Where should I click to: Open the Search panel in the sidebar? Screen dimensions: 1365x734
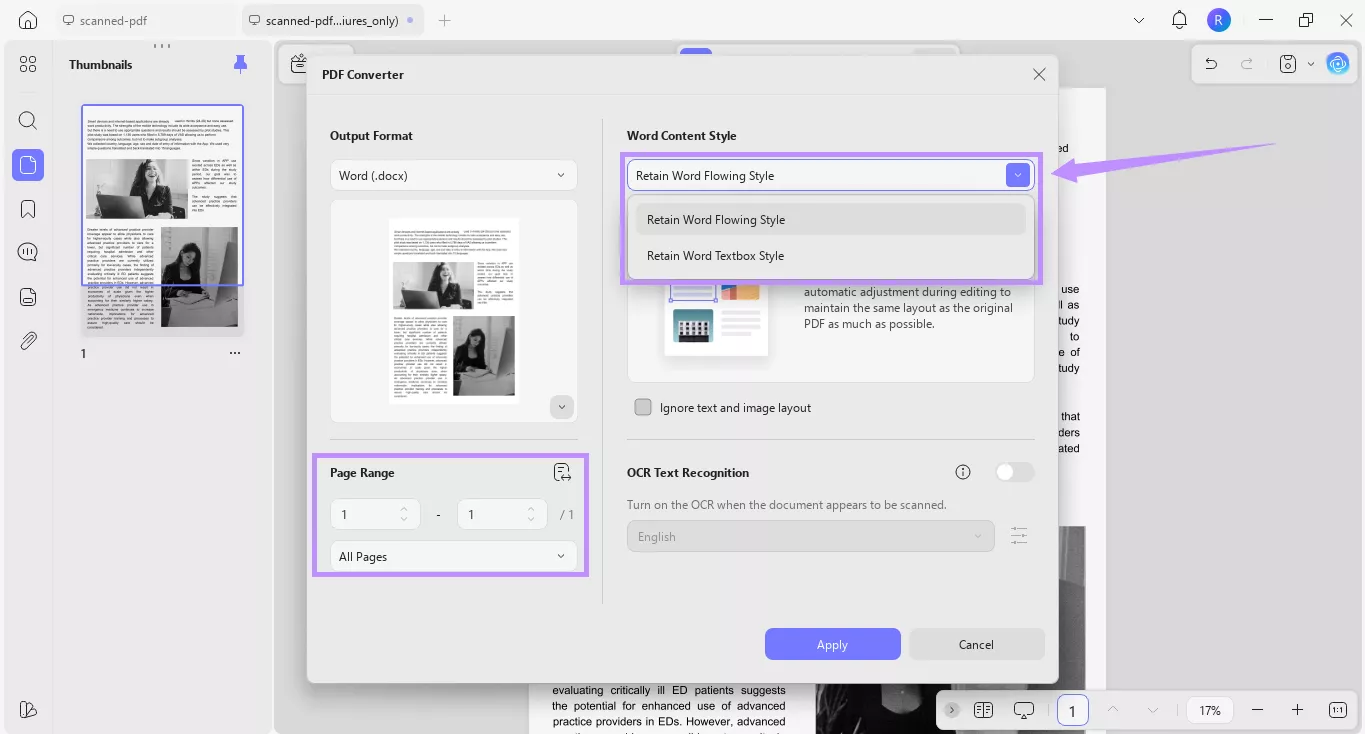[x=27, y=120]
